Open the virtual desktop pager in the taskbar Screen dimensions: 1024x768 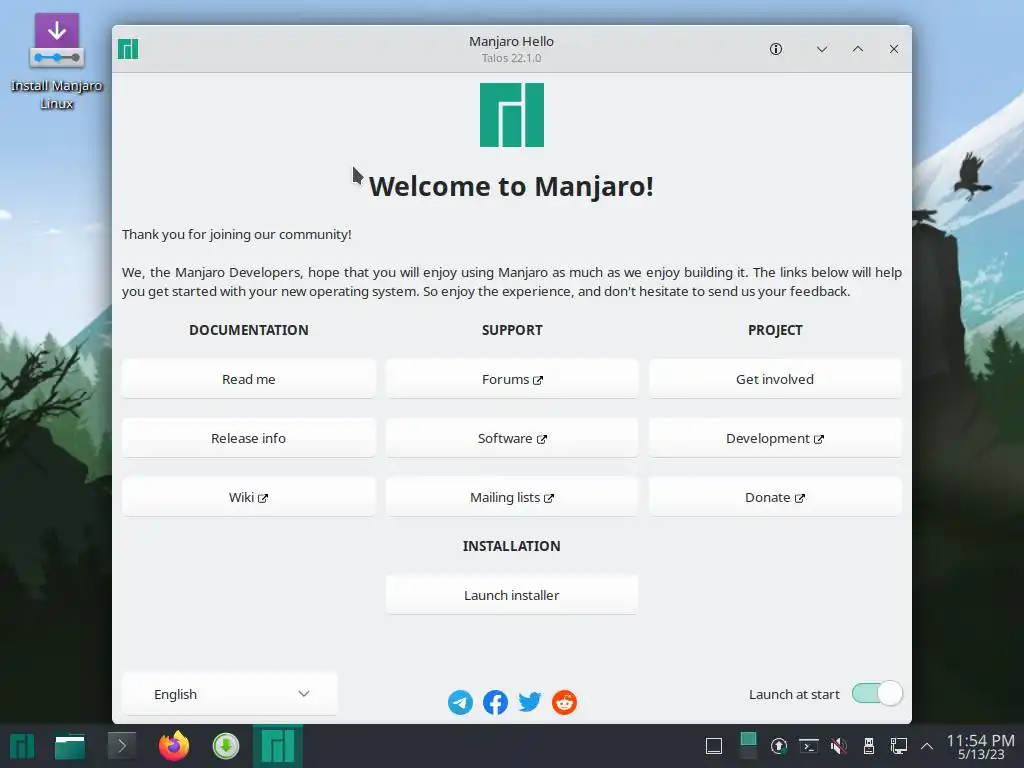pos(748,746)
